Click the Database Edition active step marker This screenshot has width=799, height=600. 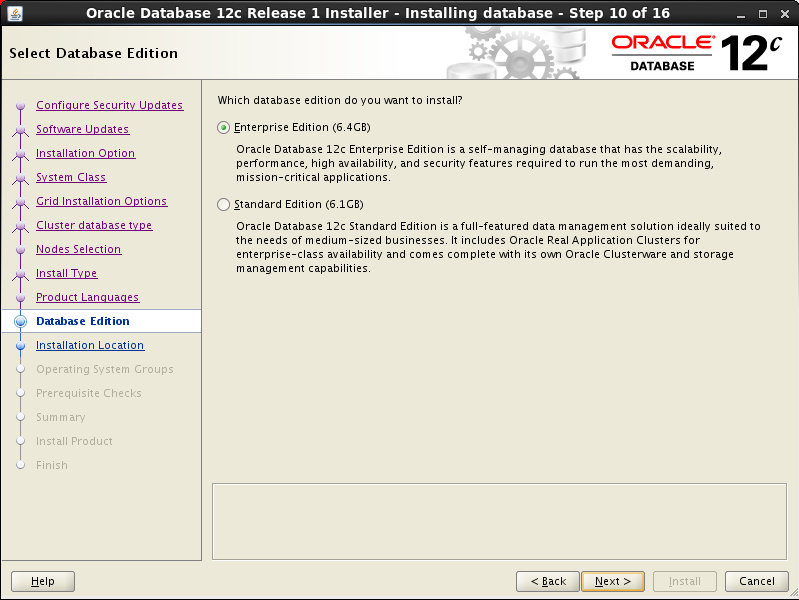click(20, 321)
